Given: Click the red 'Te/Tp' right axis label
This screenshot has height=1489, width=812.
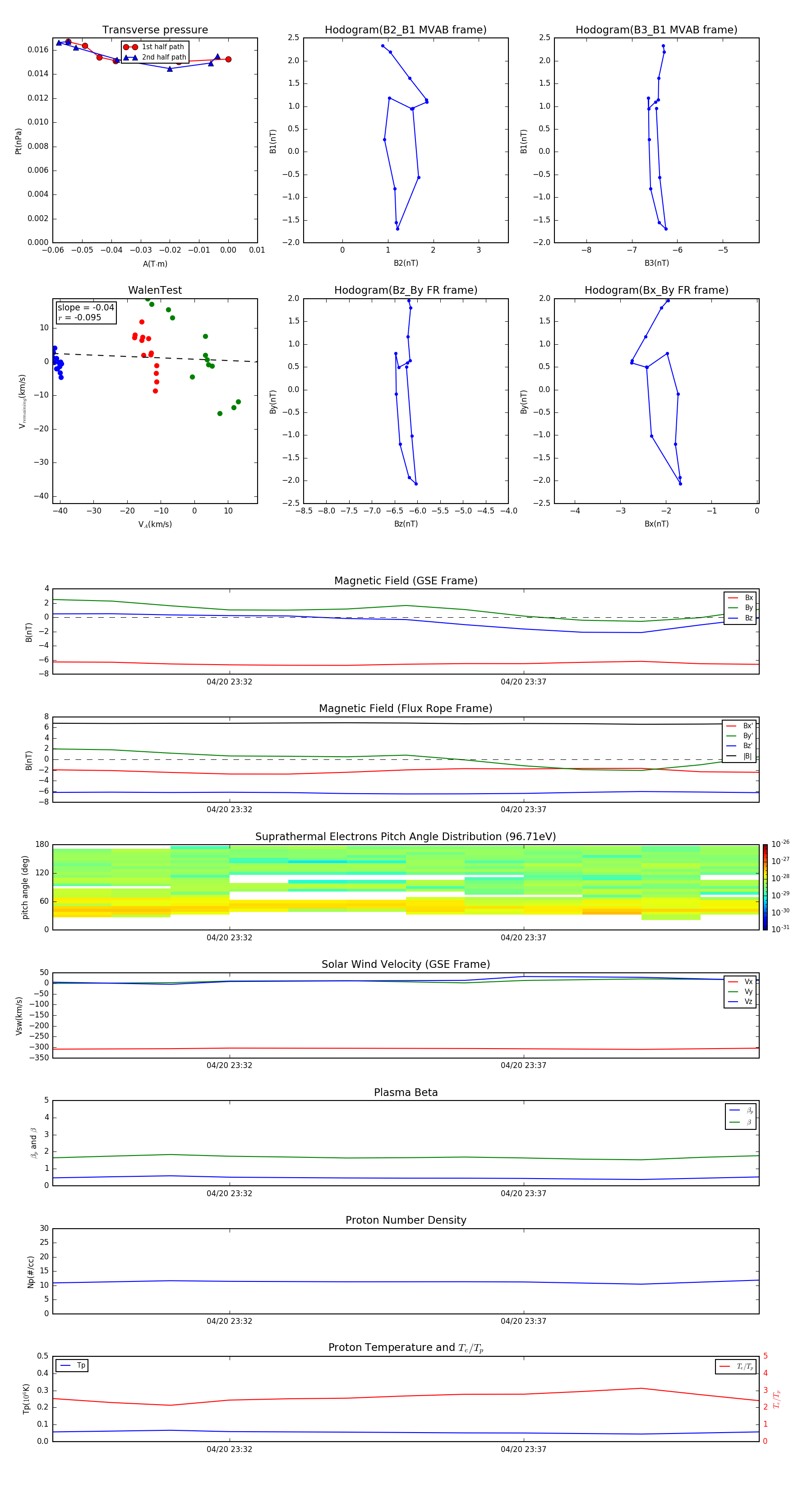Looking at the screenshot, I should [x=777, y=1399].
